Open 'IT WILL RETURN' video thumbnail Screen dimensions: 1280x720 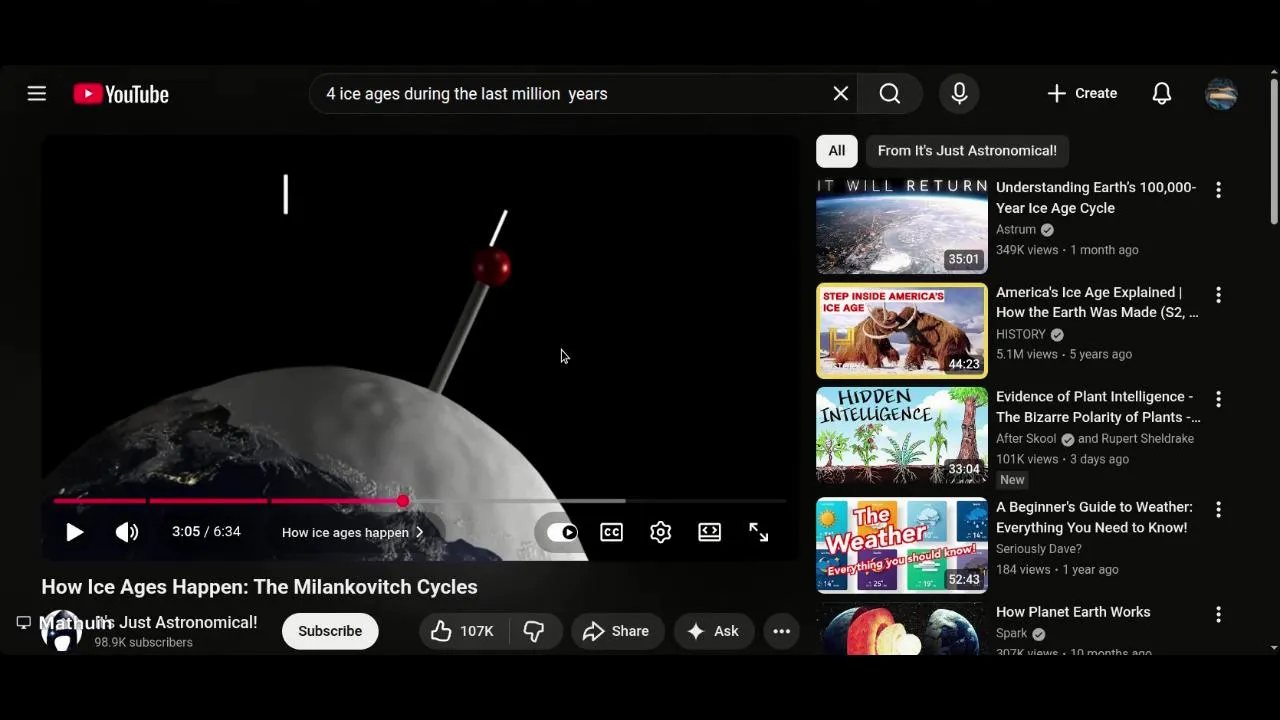point(902,226)
